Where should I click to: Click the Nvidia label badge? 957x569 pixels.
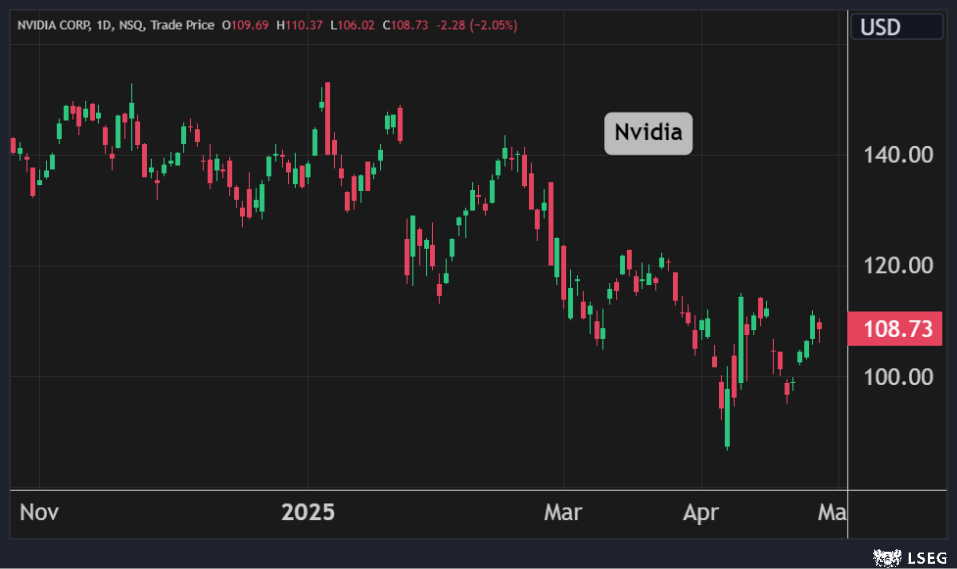coord(648,133)
